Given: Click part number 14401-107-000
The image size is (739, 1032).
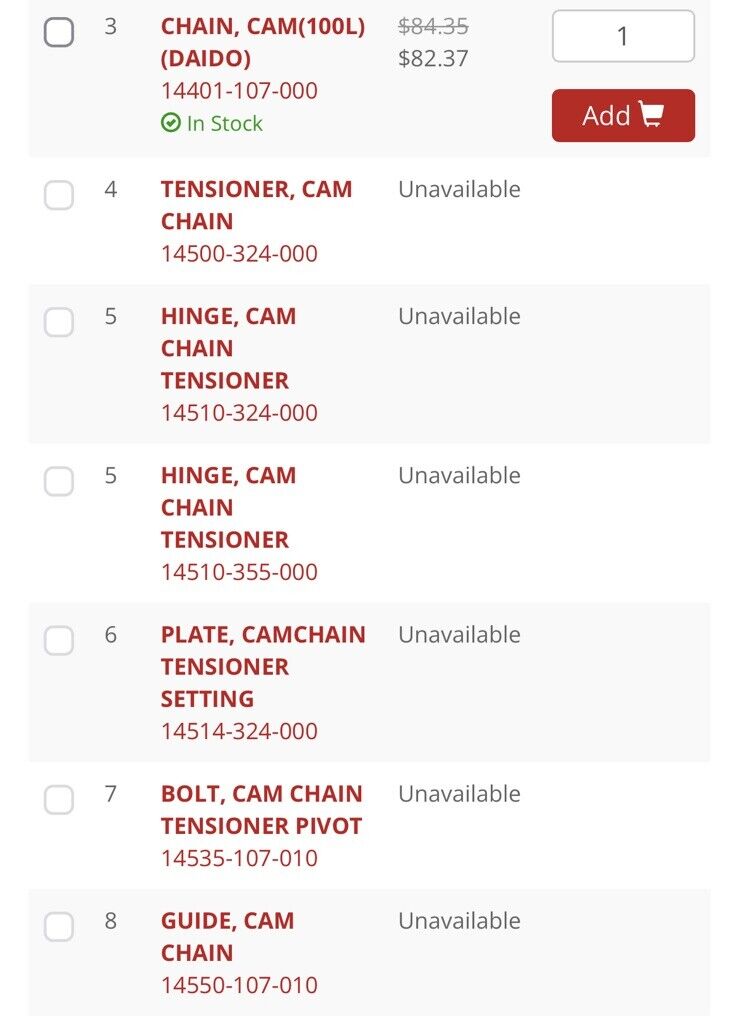Looking at the screenshot, I should point(239,90).
